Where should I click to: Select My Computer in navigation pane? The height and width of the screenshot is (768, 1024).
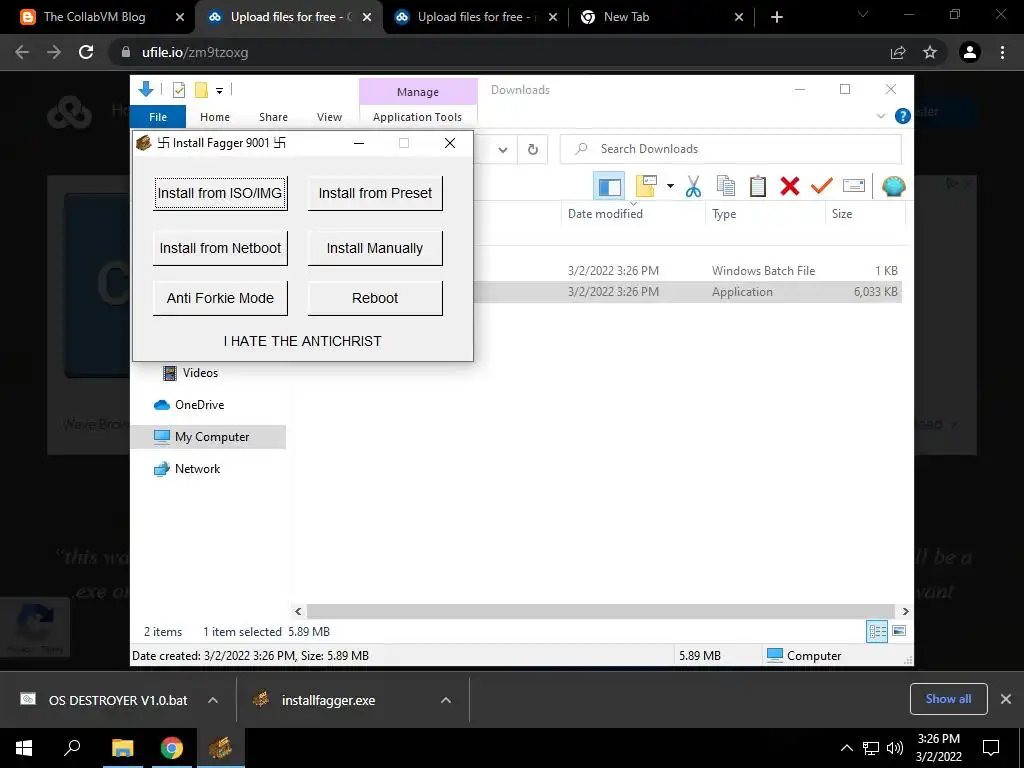[208, 437]
